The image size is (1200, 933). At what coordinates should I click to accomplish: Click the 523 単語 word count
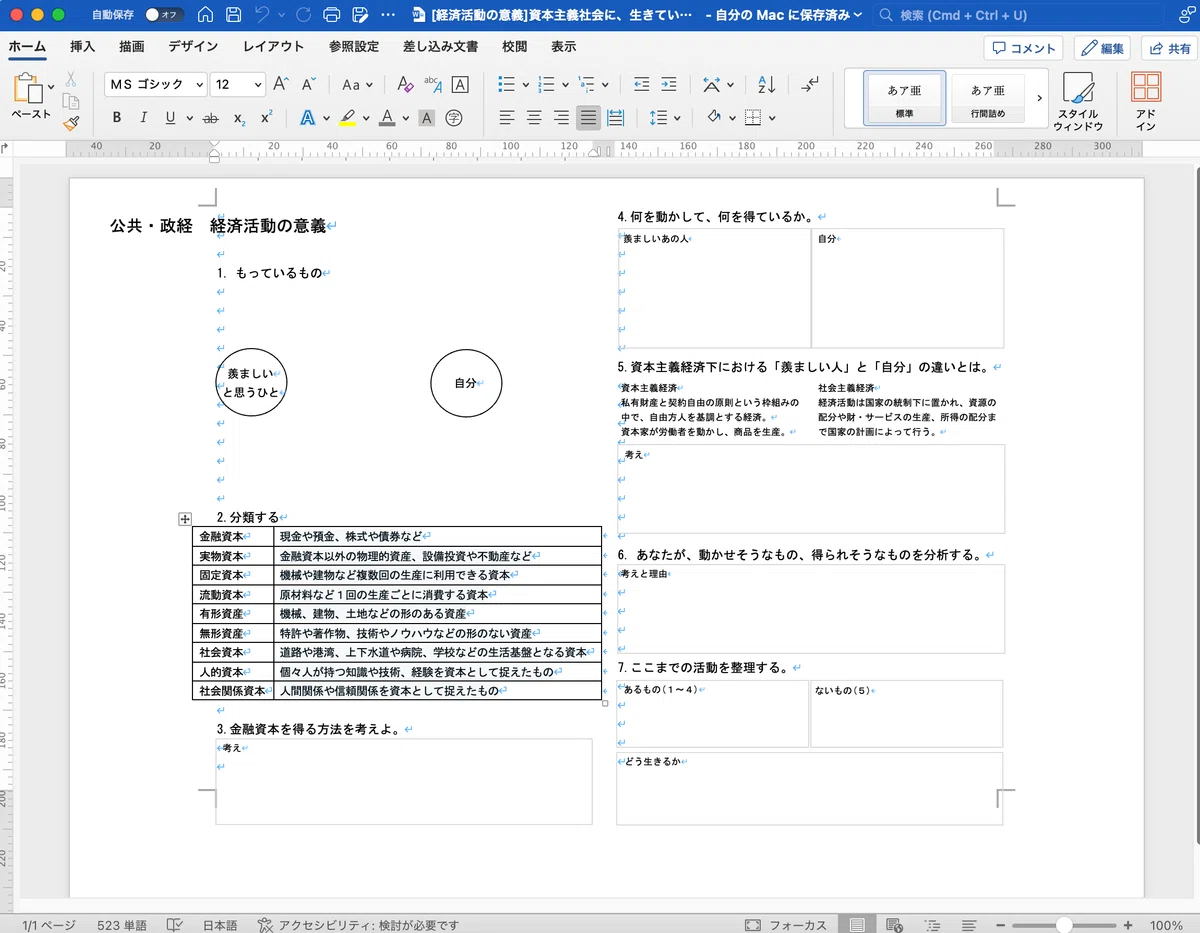pyautogui.click(x=122, y=925)
